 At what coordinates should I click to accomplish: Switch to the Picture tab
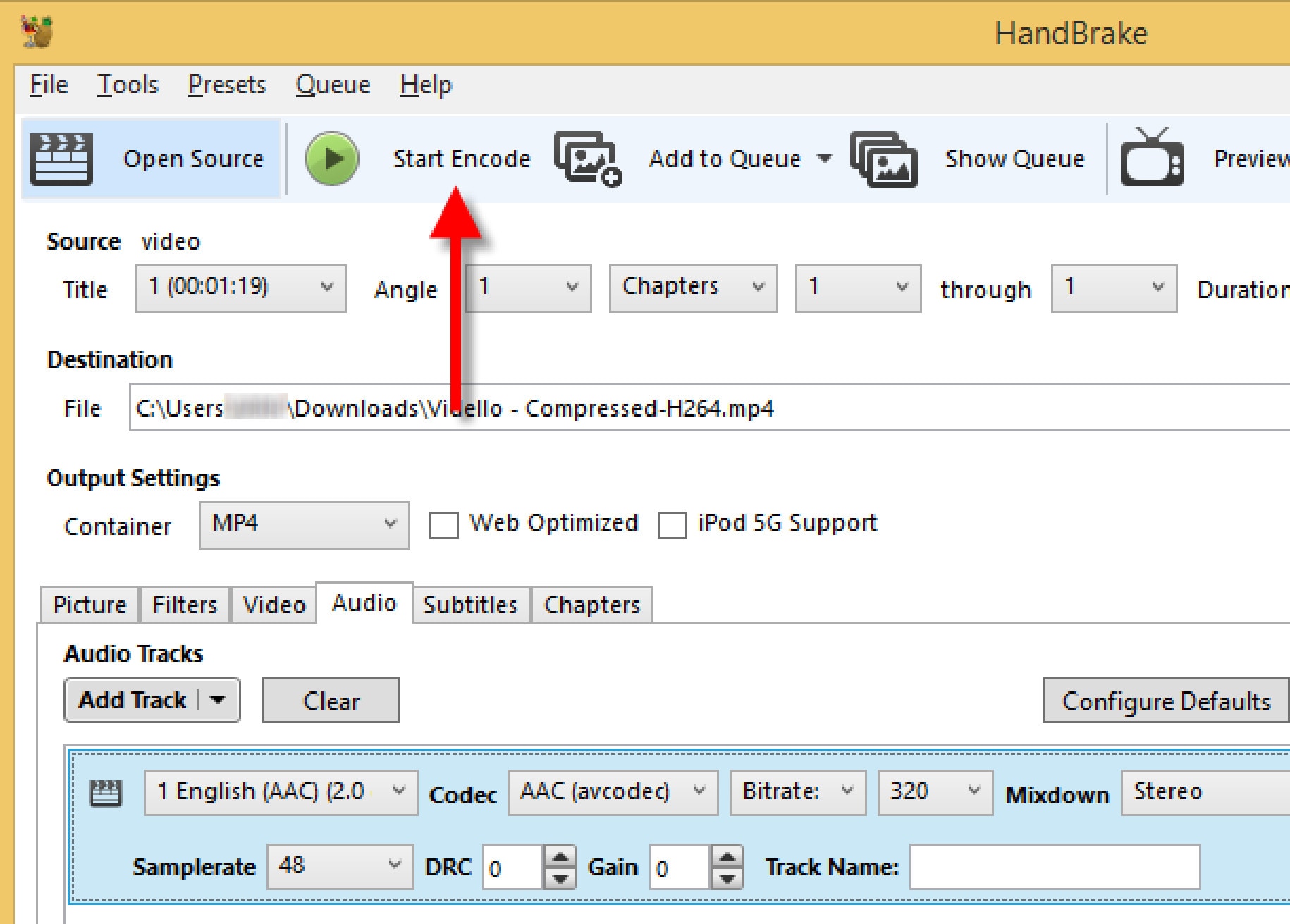pyautogui.click(x=90, y=605)
